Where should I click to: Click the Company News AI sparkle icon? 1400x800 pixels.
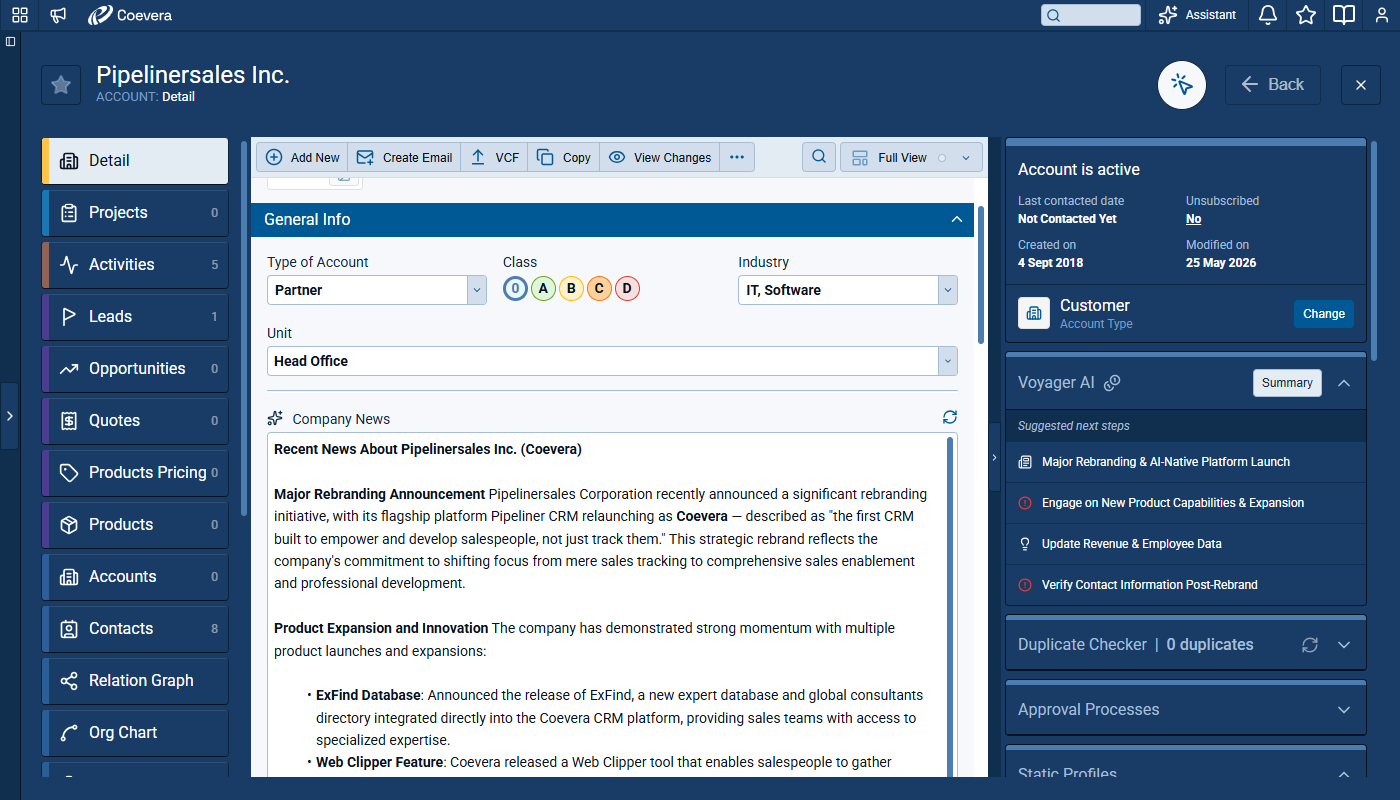tap(275, 418)
